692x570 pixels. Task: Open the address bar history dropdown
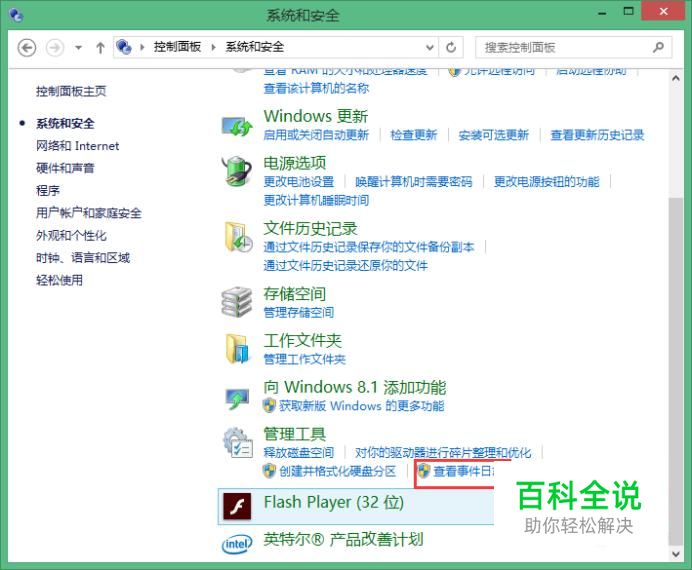[429, 47]
